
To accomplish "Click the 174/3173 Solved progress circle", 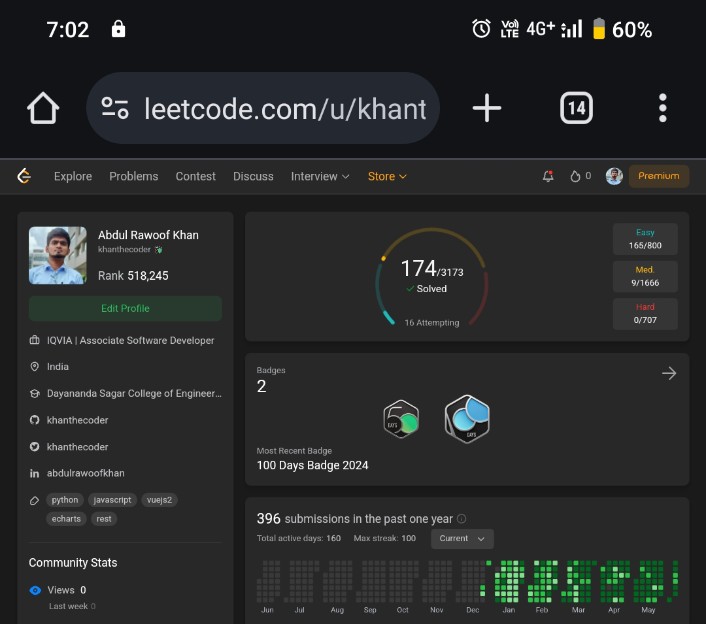I will pyautogui.click(x=432, y=276).
